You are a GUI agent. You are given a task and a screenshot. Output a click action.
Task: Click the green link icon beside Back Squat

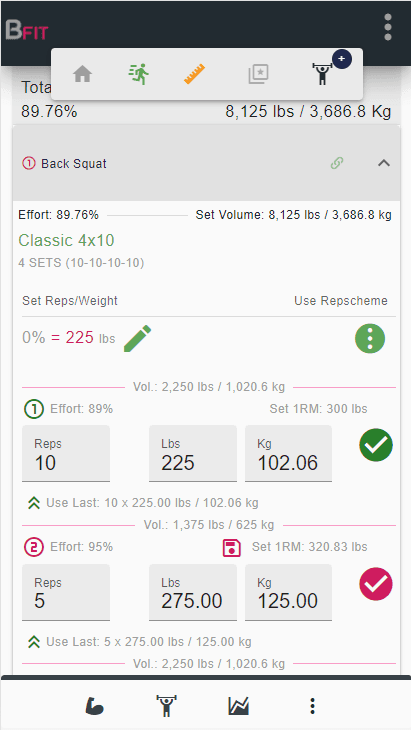(337, 163)
